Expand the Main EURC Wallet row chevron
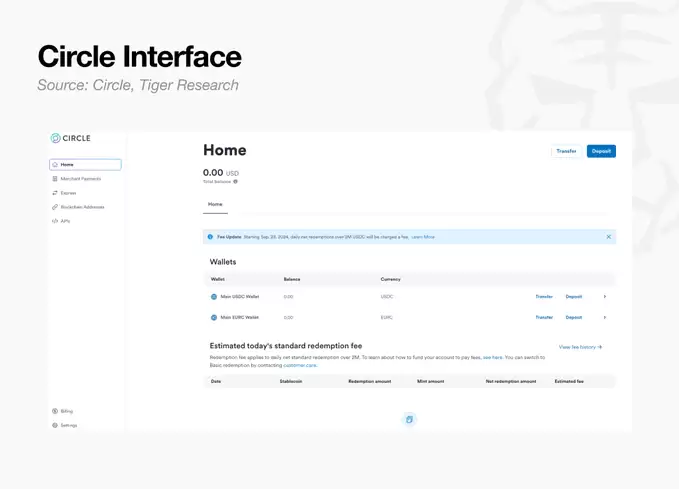This screenshot has width=679, height=489. point(605,317)
